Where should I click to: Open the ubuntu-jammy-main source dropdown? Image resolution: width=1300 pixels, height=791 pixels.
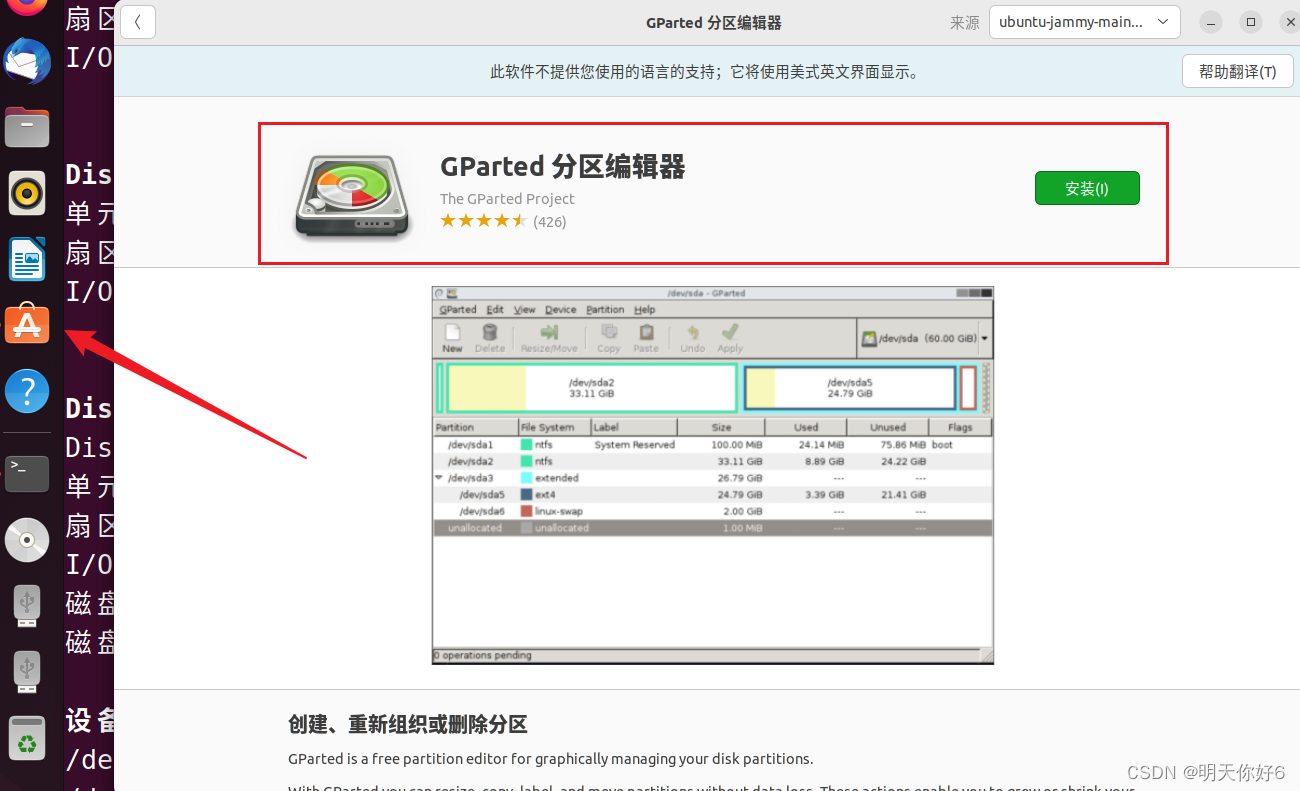click(x=1084, y=21)
